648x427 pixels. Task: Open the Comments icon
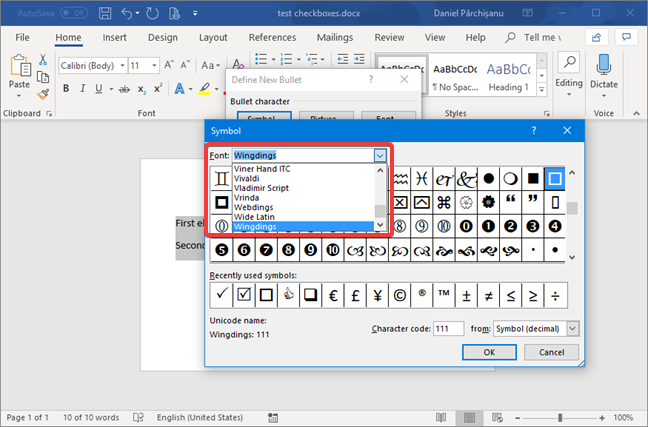627,38
